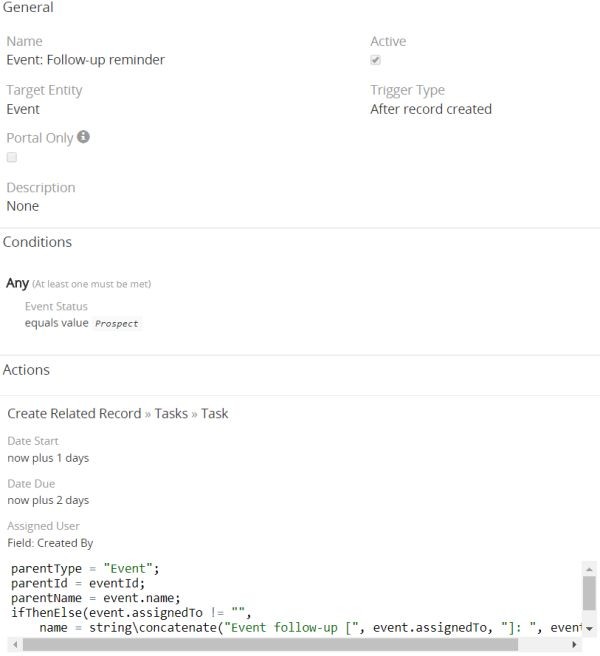Screen dimensions: 600x656
Task: Click the Portal Only info icon
Action: pos(84,137)
